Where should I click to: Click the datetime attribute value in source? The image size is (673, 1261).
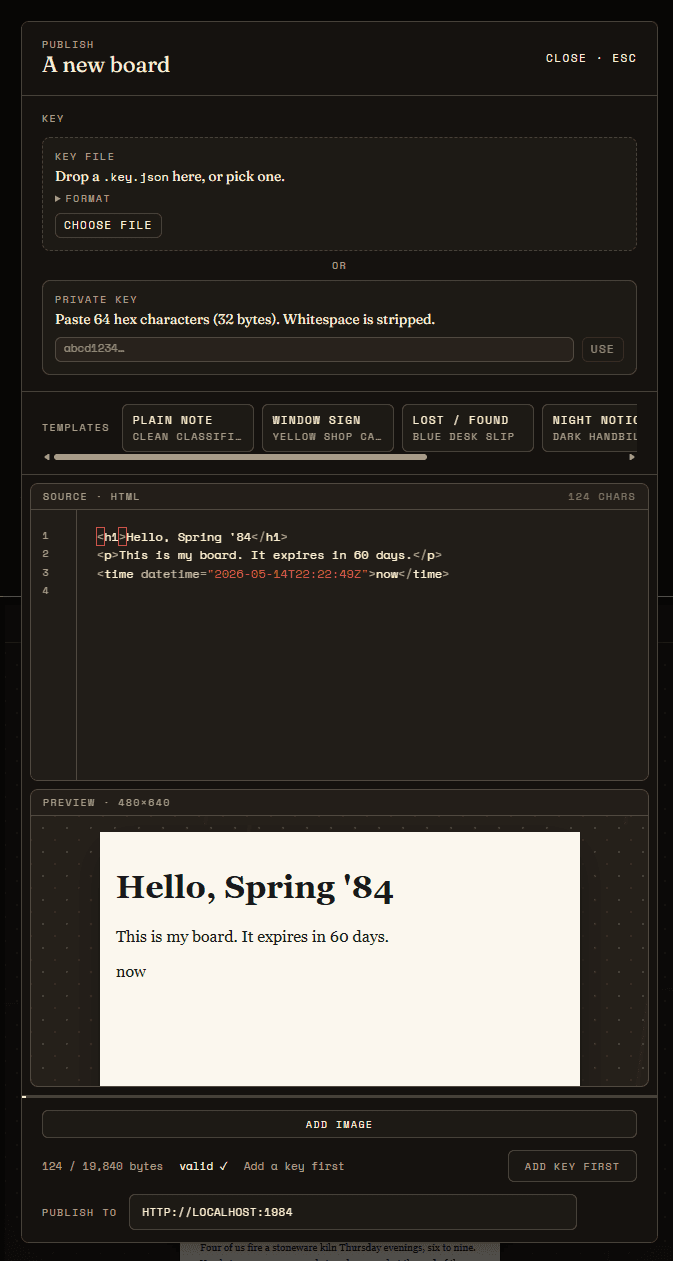point(289,574)
